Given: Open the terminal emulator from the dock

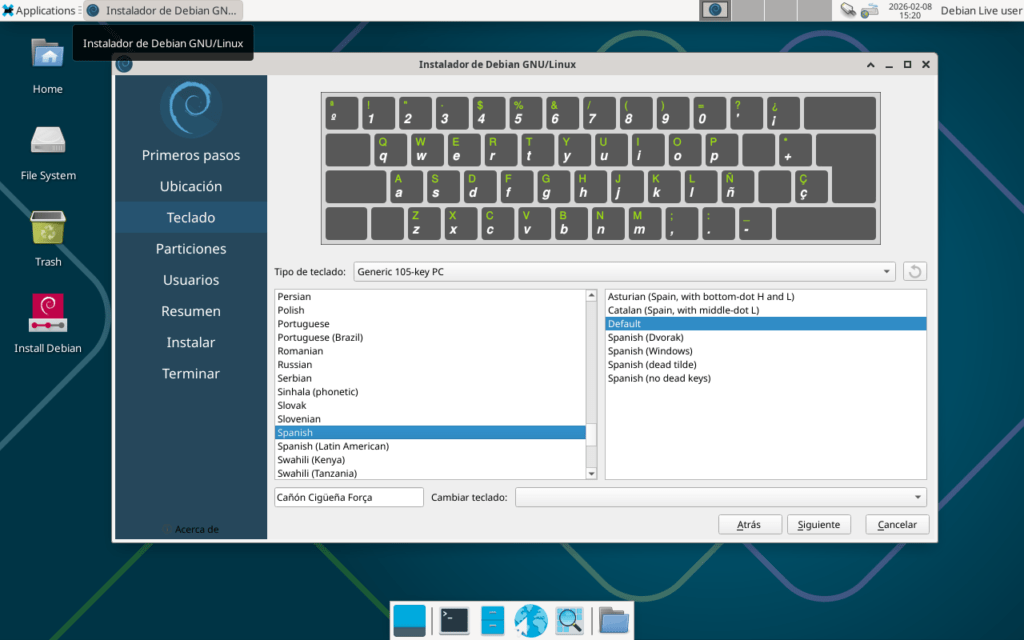Looking at the screenshot, I should [x=454, y=620].
